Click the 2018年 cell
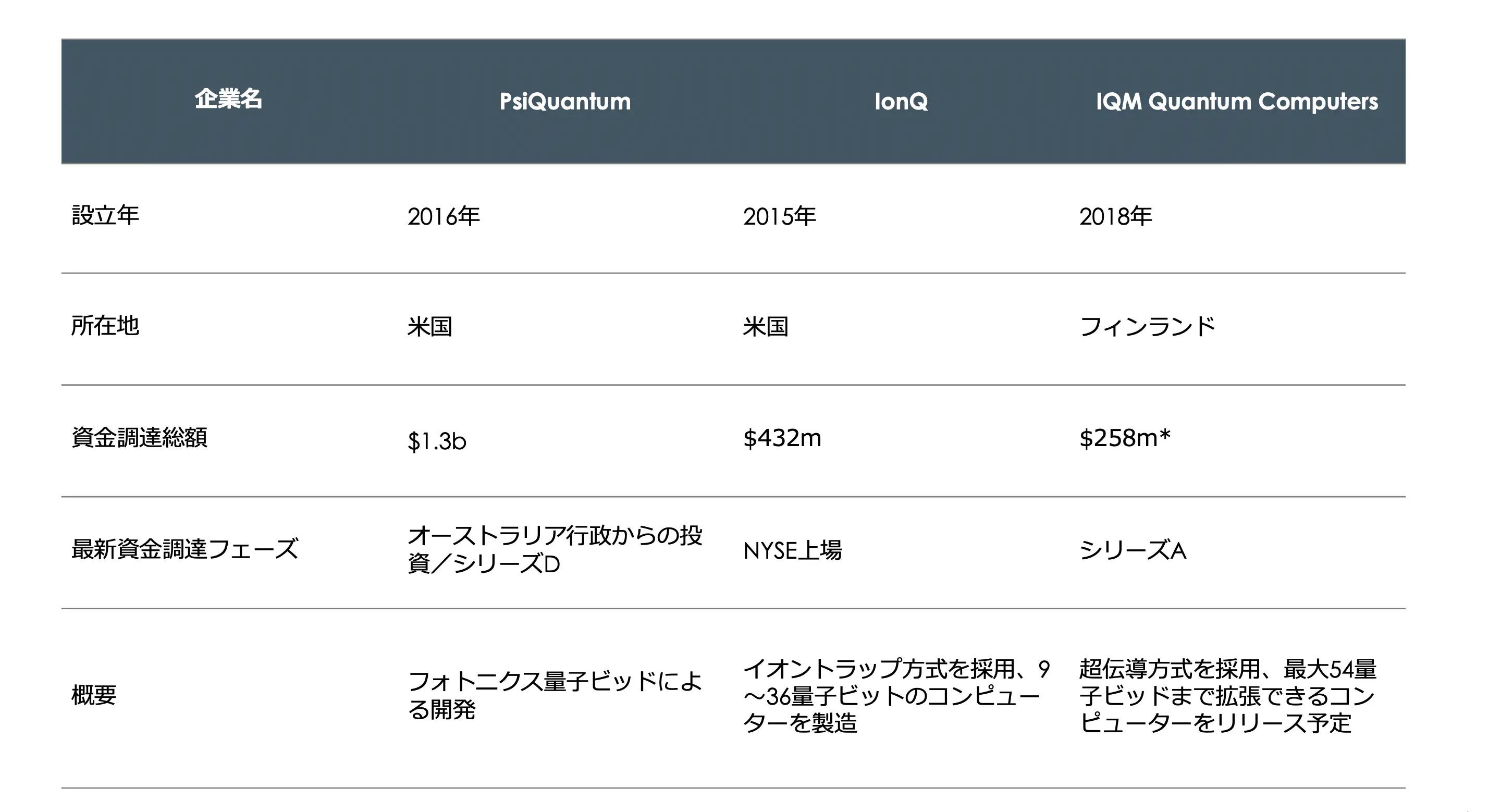The height and width of the screenshot is (812, 1501). click(x=1115, y=216)
